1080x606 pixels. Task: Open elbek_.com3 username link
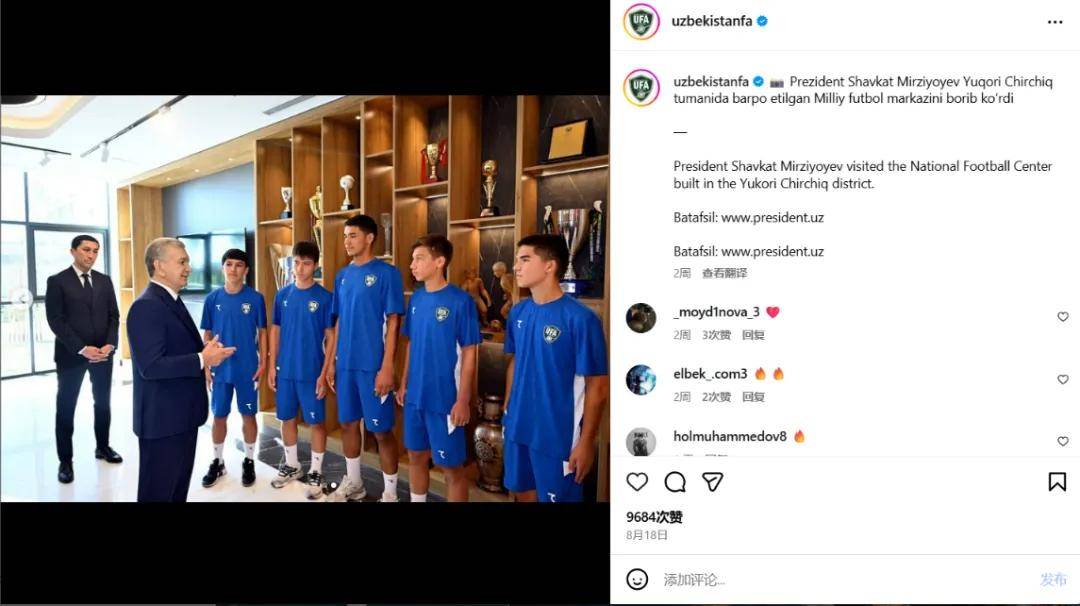pyautogui.click(x=710, y=374)
